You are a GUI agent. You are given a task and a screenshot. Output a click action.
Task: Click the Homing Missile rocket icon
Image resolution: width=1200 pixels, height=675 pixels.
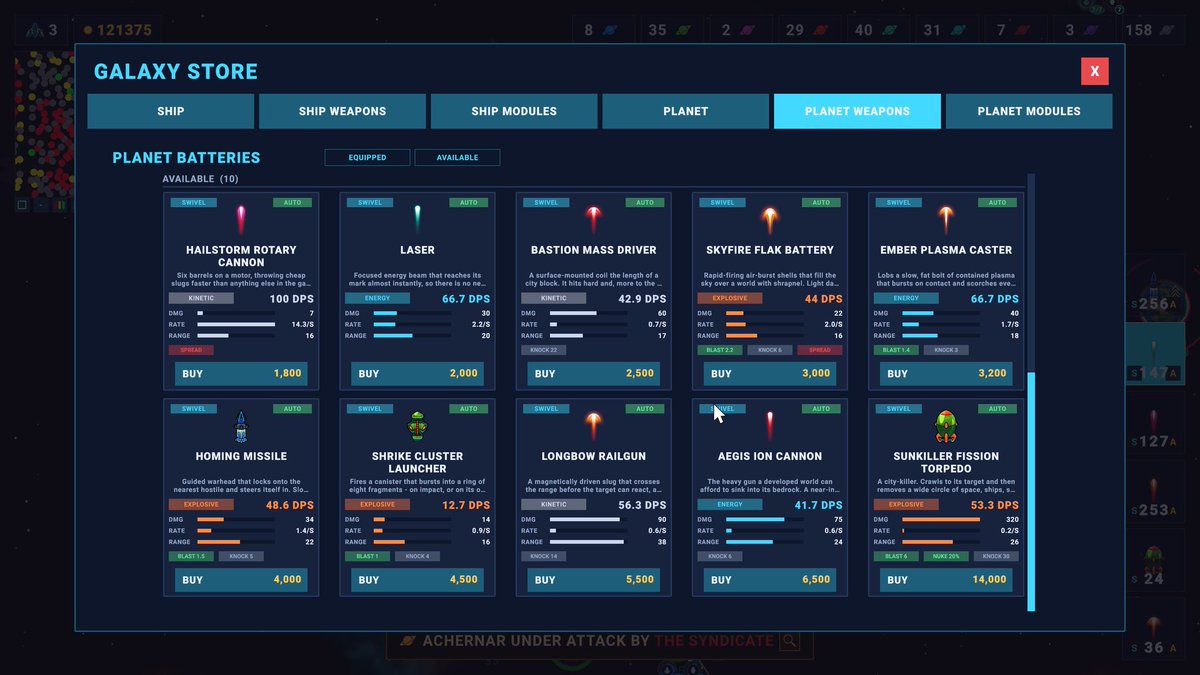241,427
